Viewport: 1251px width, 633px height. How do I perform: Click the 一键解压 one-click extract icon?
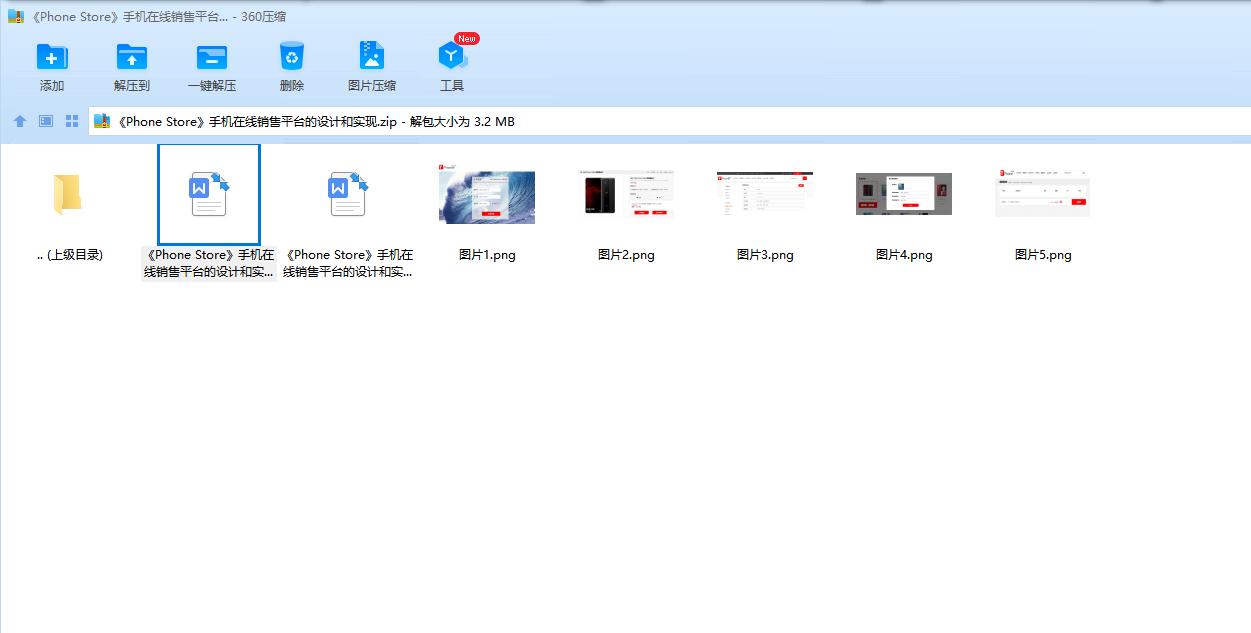tap(212, 56)
